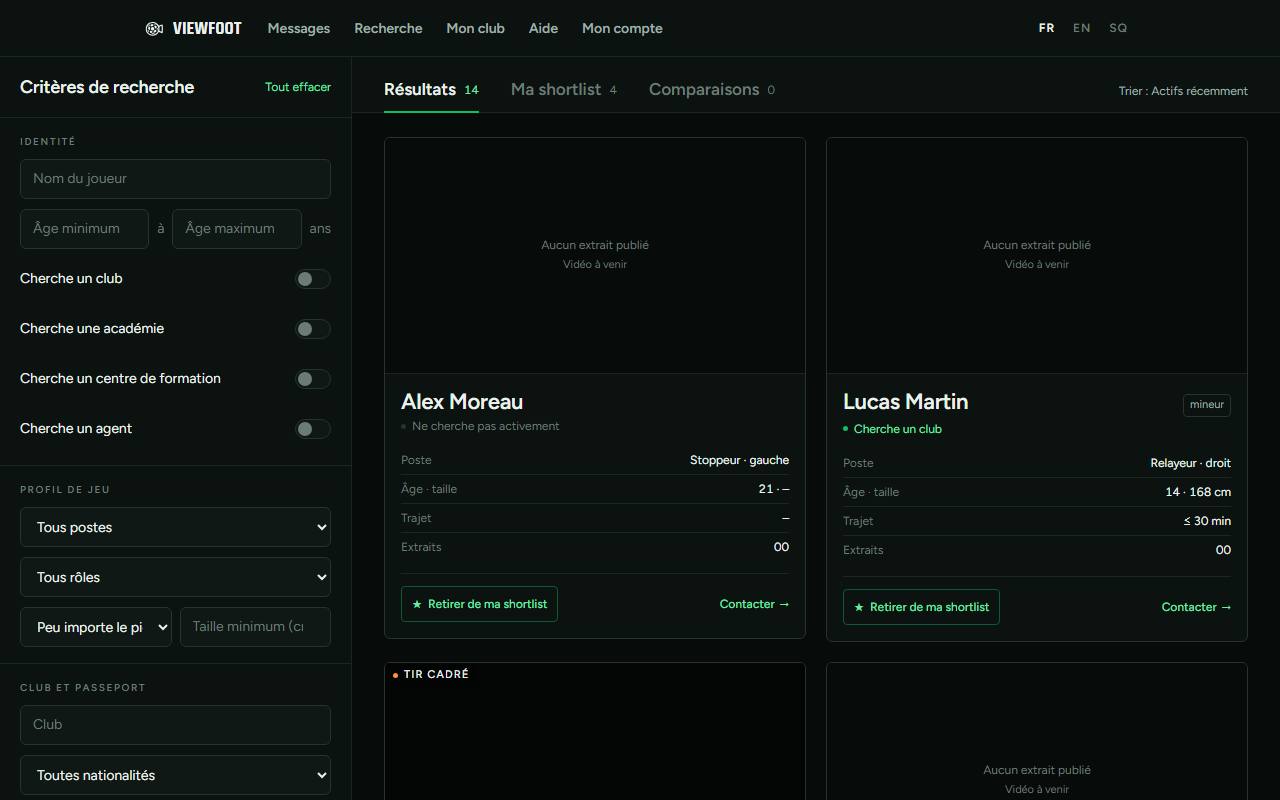Click the Taille minimum field
Viewport: 1280px width, 800px height.
[x=255, y=627]
